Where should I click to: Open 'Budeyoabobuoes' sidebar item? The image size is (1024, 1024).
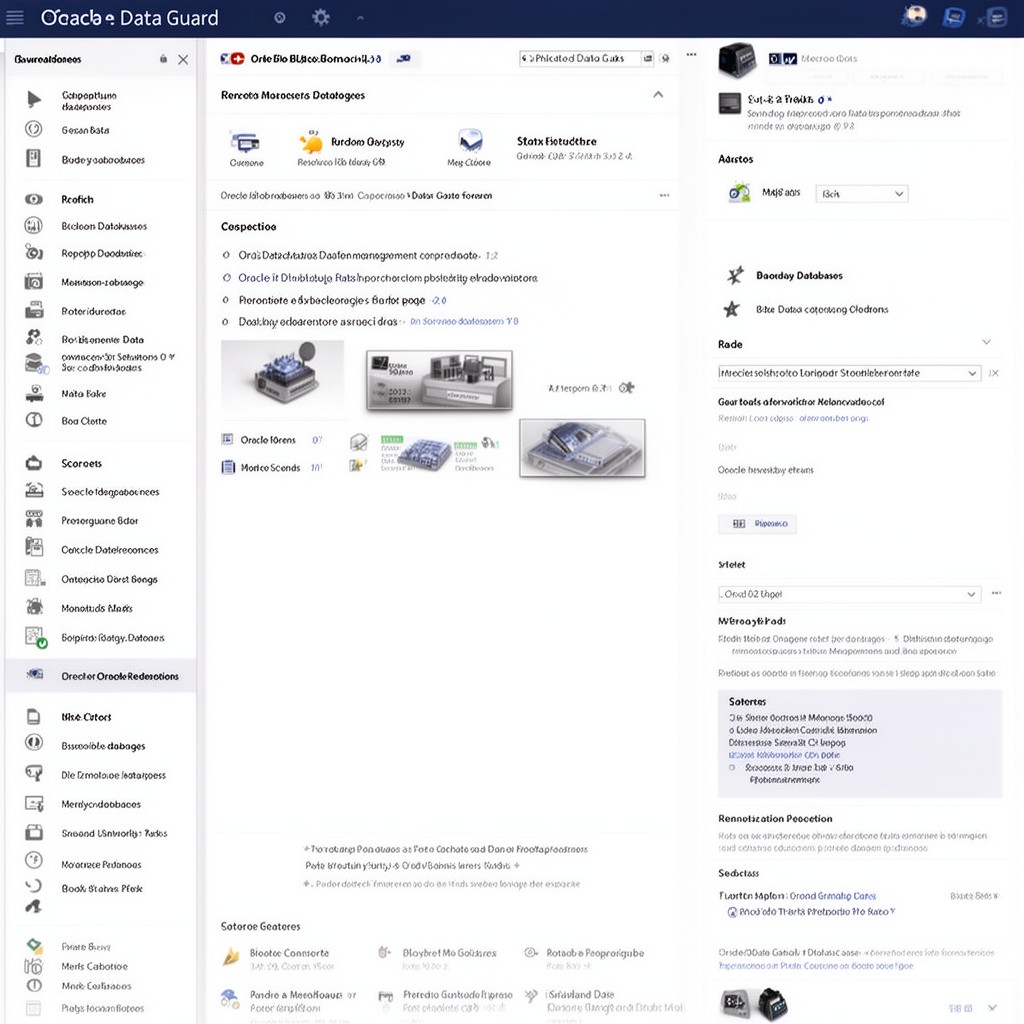[103, 159]
